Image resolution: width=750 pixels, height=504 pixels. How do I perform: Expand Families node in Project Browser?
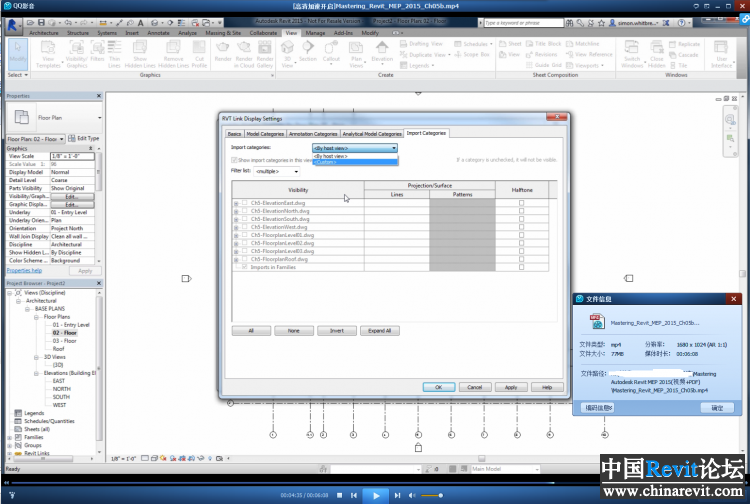(x=10, y=438)
